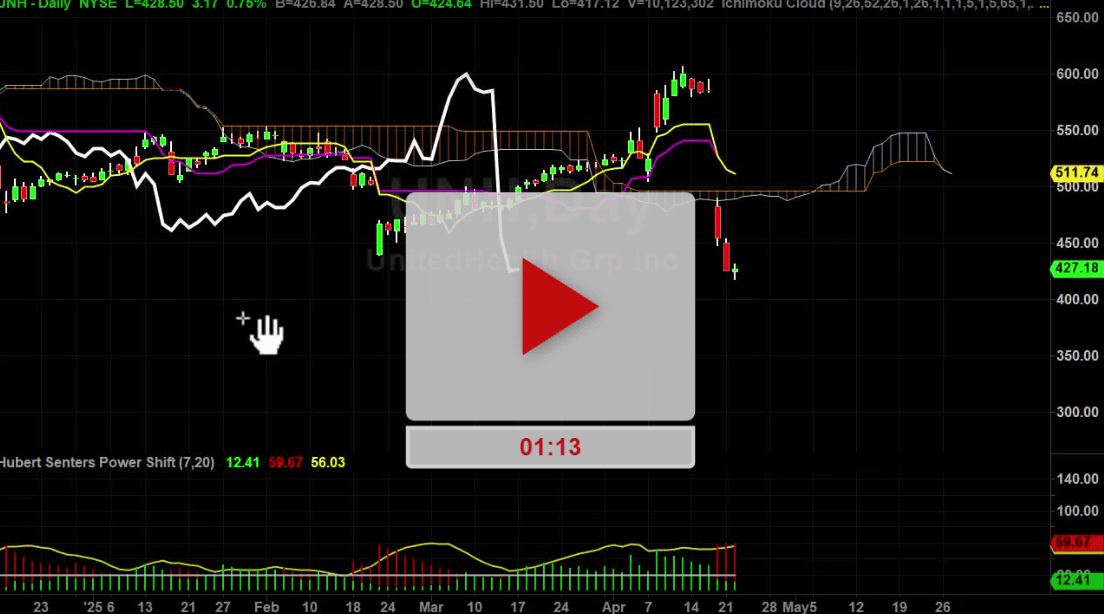Screen dimensions: 1104x614
Task: Click the 140.00 indicator axis label
Action: pyautogui.click(x=1077, y=479)
